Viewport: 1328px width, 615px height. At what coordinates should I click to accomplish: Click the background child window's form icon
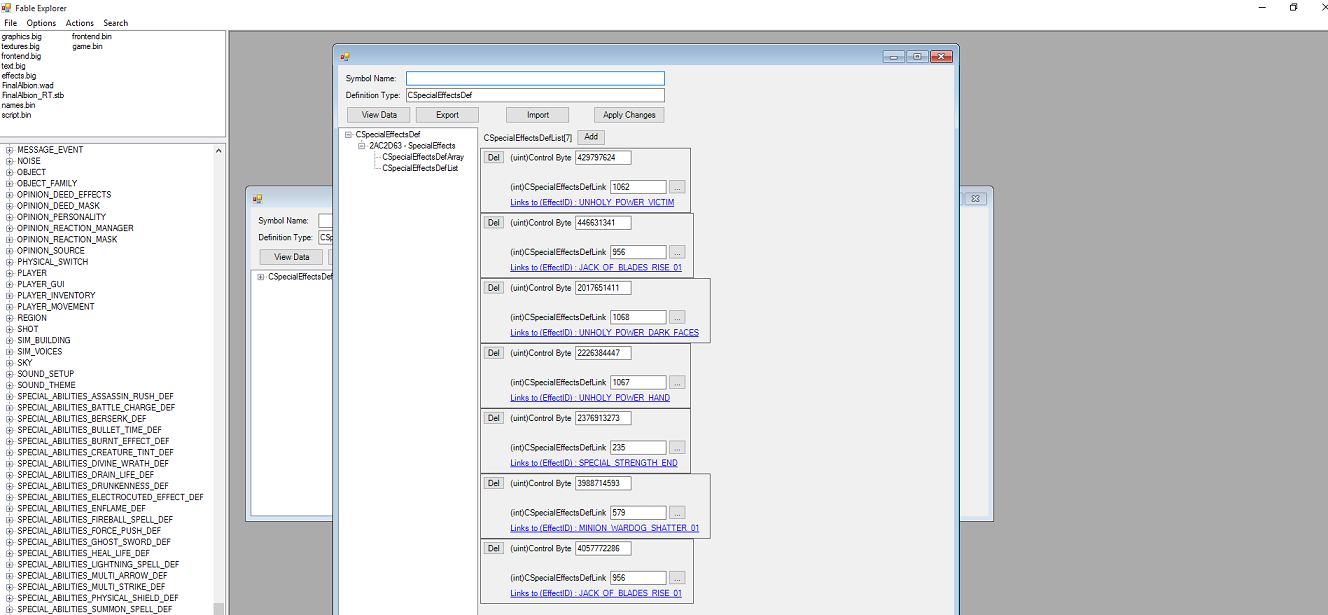click(257, 199)
